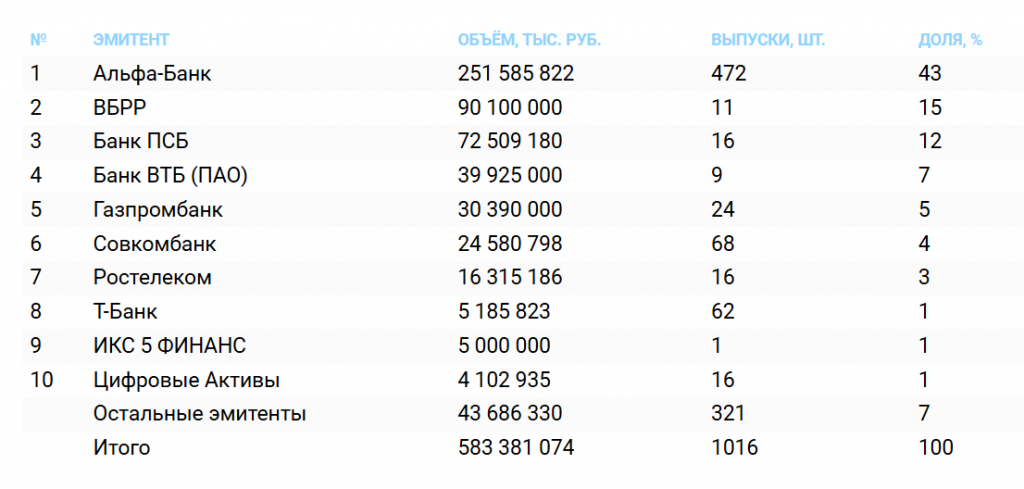This screenshot has width=1024, height=489.
Task: Click the Итого total row label
Action: [122, 448]
